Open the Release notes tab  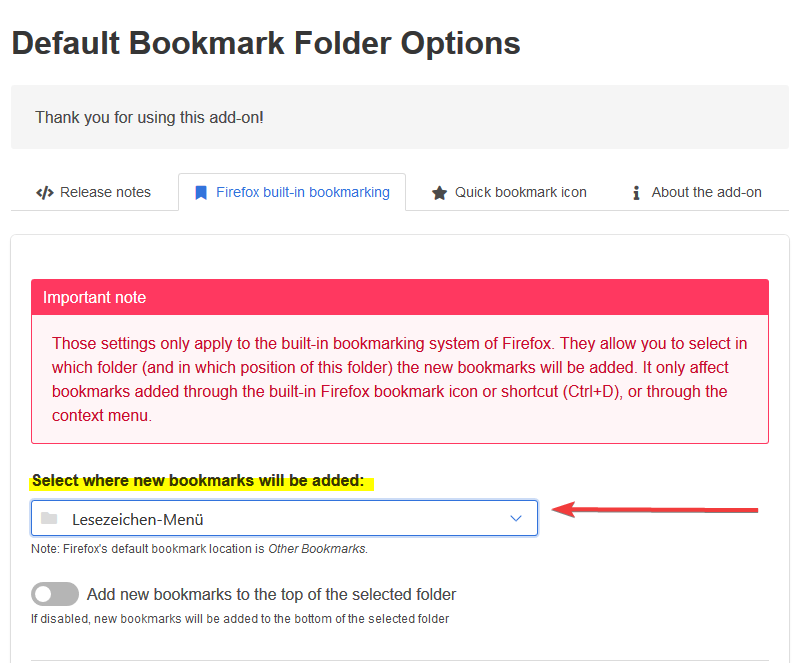[94, 193]
